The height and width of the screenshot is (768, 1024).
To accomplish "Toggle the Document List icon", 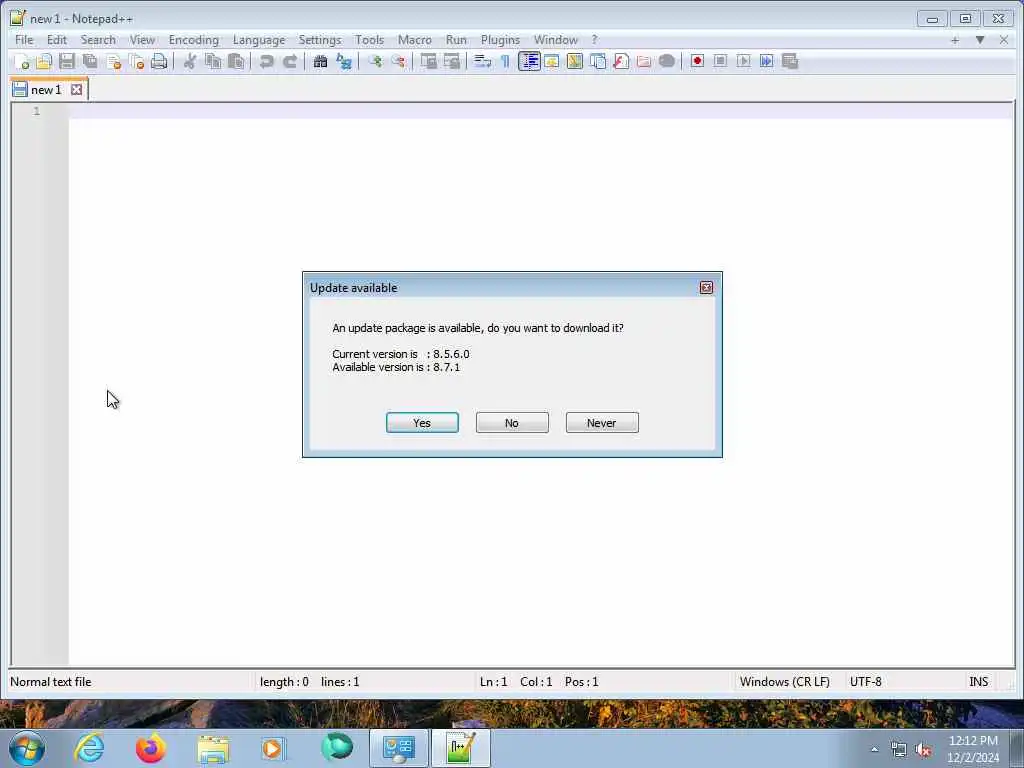I will (598, 61).
